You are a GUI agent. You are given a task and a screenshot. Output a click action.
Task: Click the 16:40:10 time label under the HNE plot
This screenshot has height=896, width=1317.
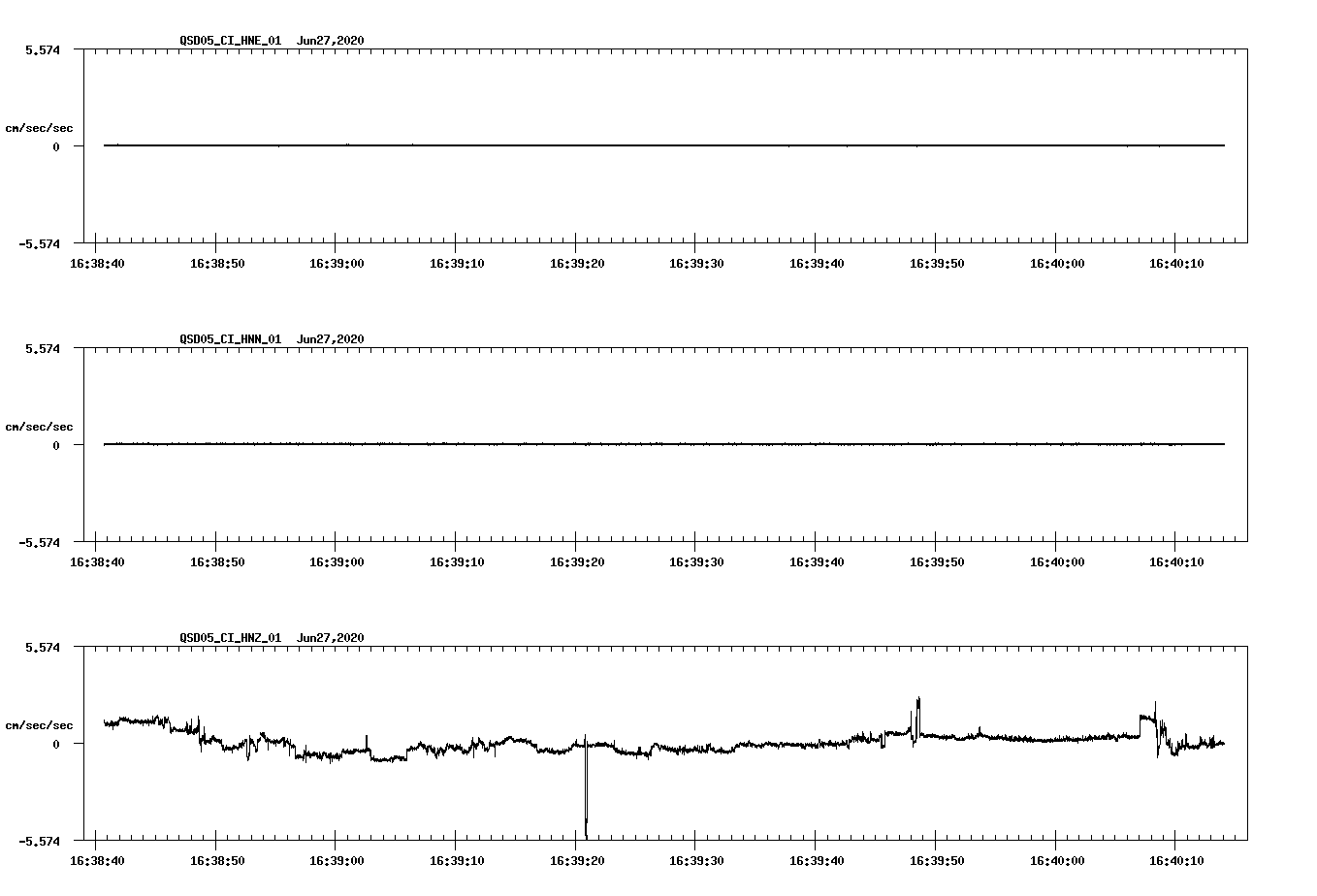(1175, 263)
